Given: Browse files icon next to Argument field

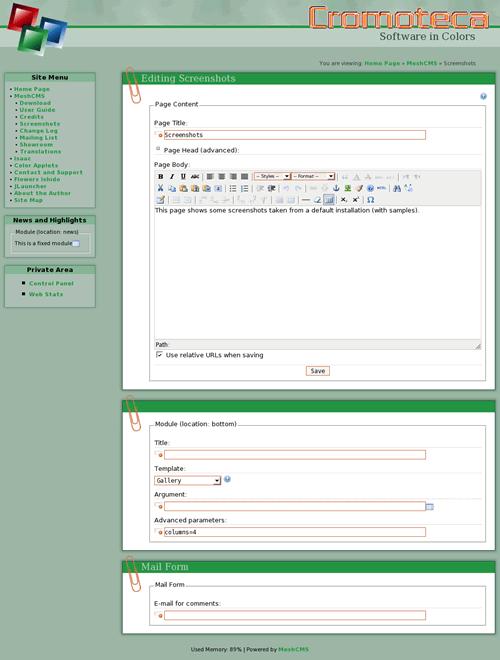Looking at the screenshot, I should [430, 506].
